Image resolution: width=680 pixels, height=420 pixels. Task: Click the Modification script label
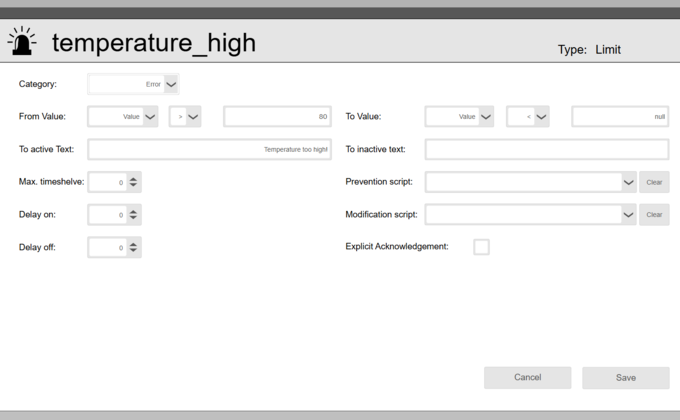pyautogui.click(x=381, y=214)
